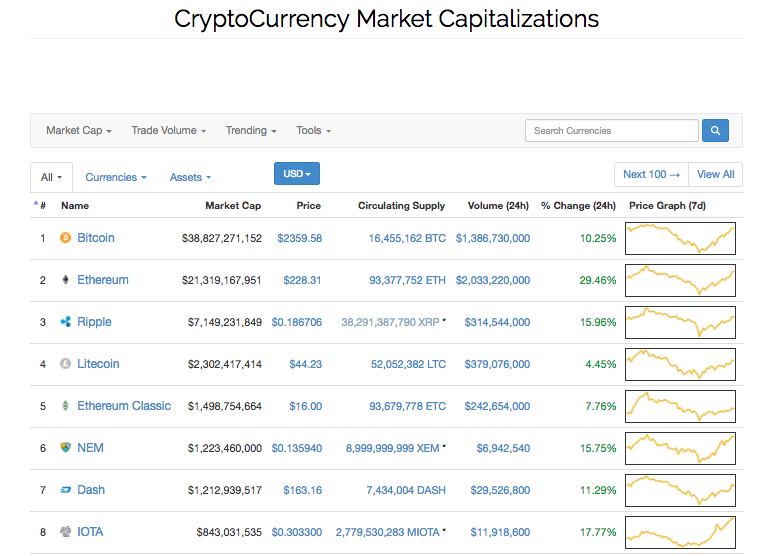This screenshot has height=556, width=761.
Task: Click Ethereum Classic price $16.00
Action: pyautogui.click(x=305, y=406)
